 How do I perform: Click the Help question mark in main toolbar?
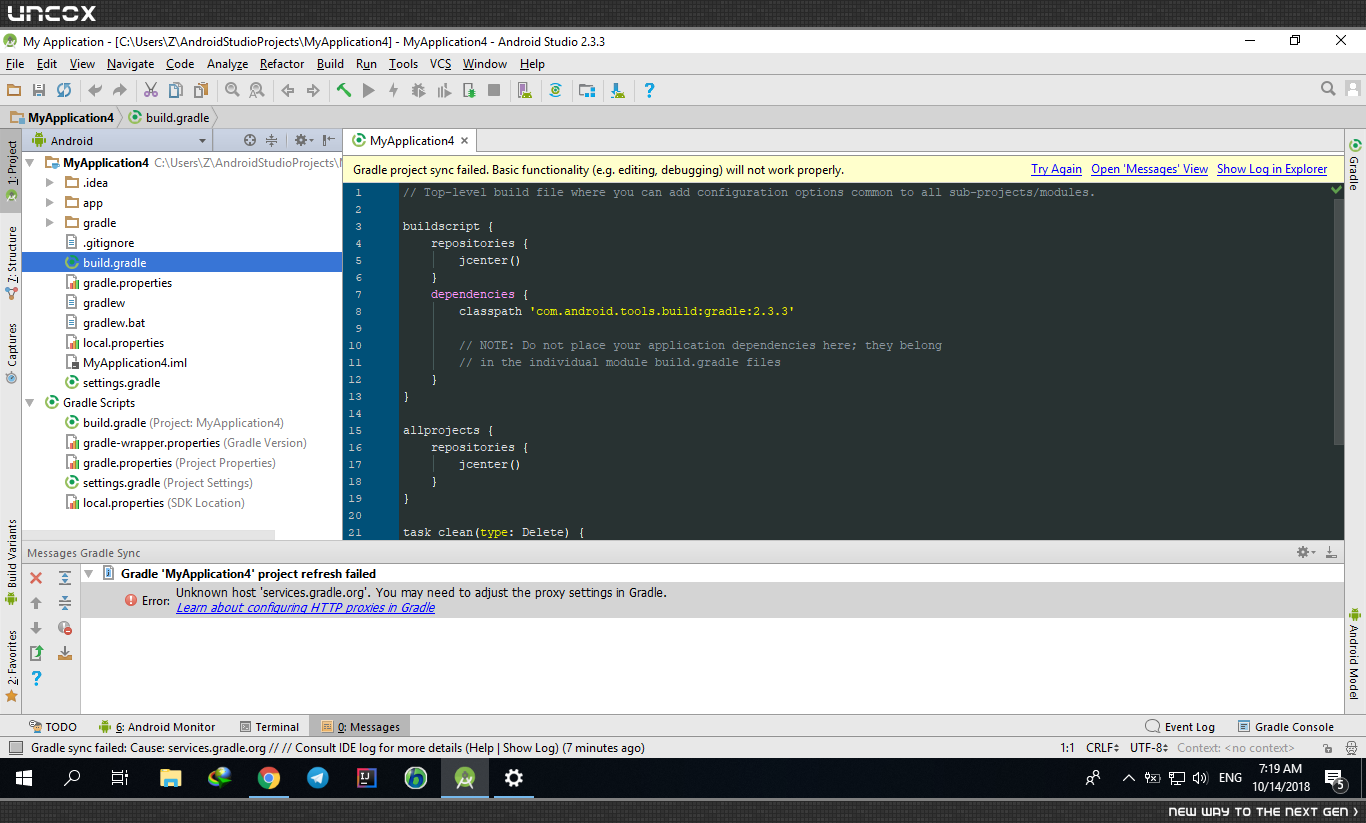click(649, 90)
